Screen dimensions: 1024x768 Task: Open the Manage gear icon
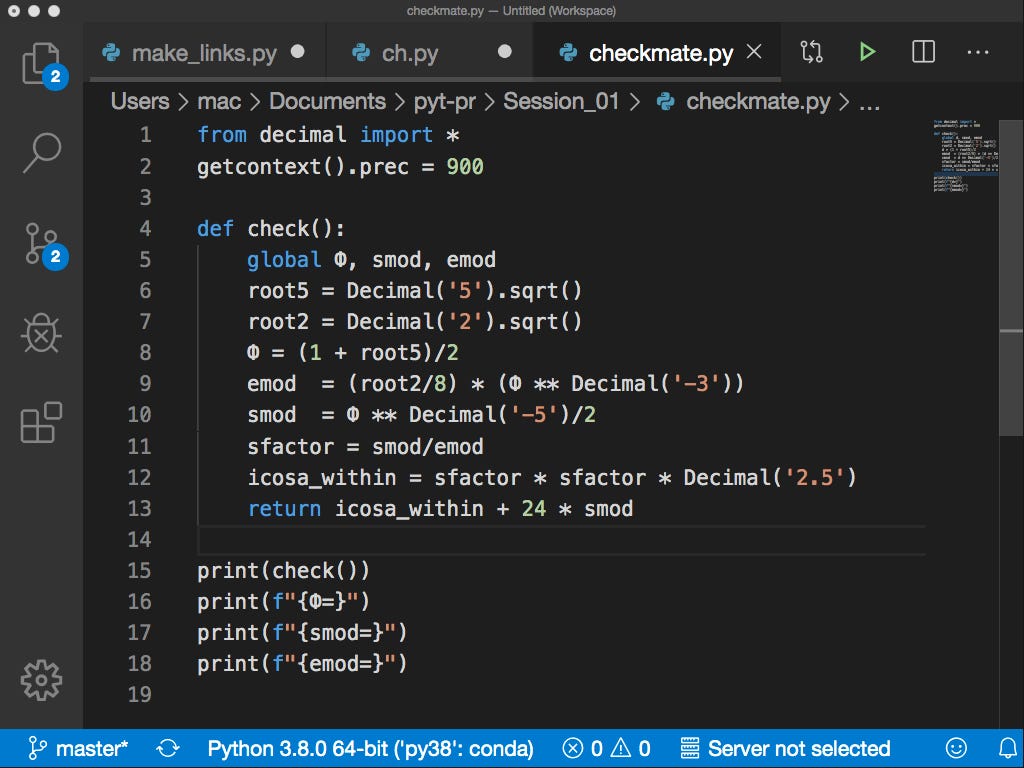tap(41, 680)
